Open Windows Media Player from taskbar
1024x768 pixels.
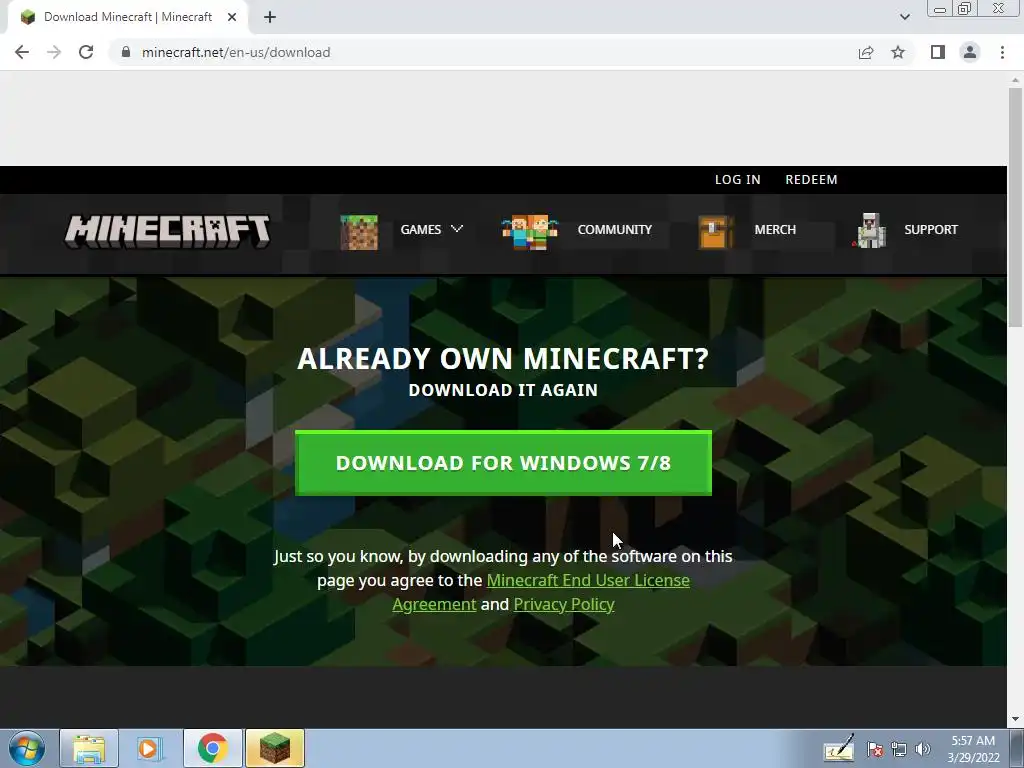[149, 748]
